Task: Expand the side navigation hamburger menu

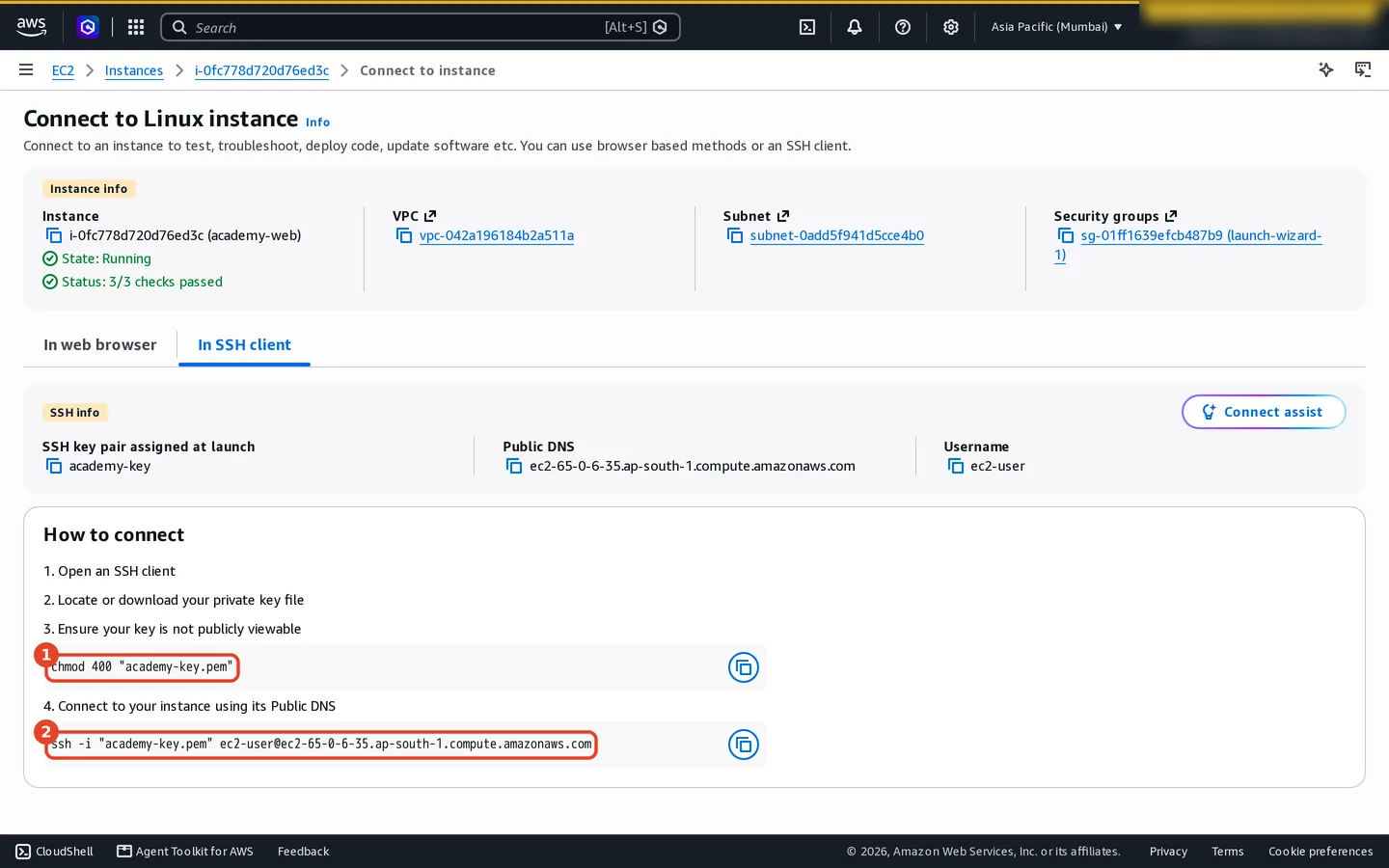Action: pos(26,70)
